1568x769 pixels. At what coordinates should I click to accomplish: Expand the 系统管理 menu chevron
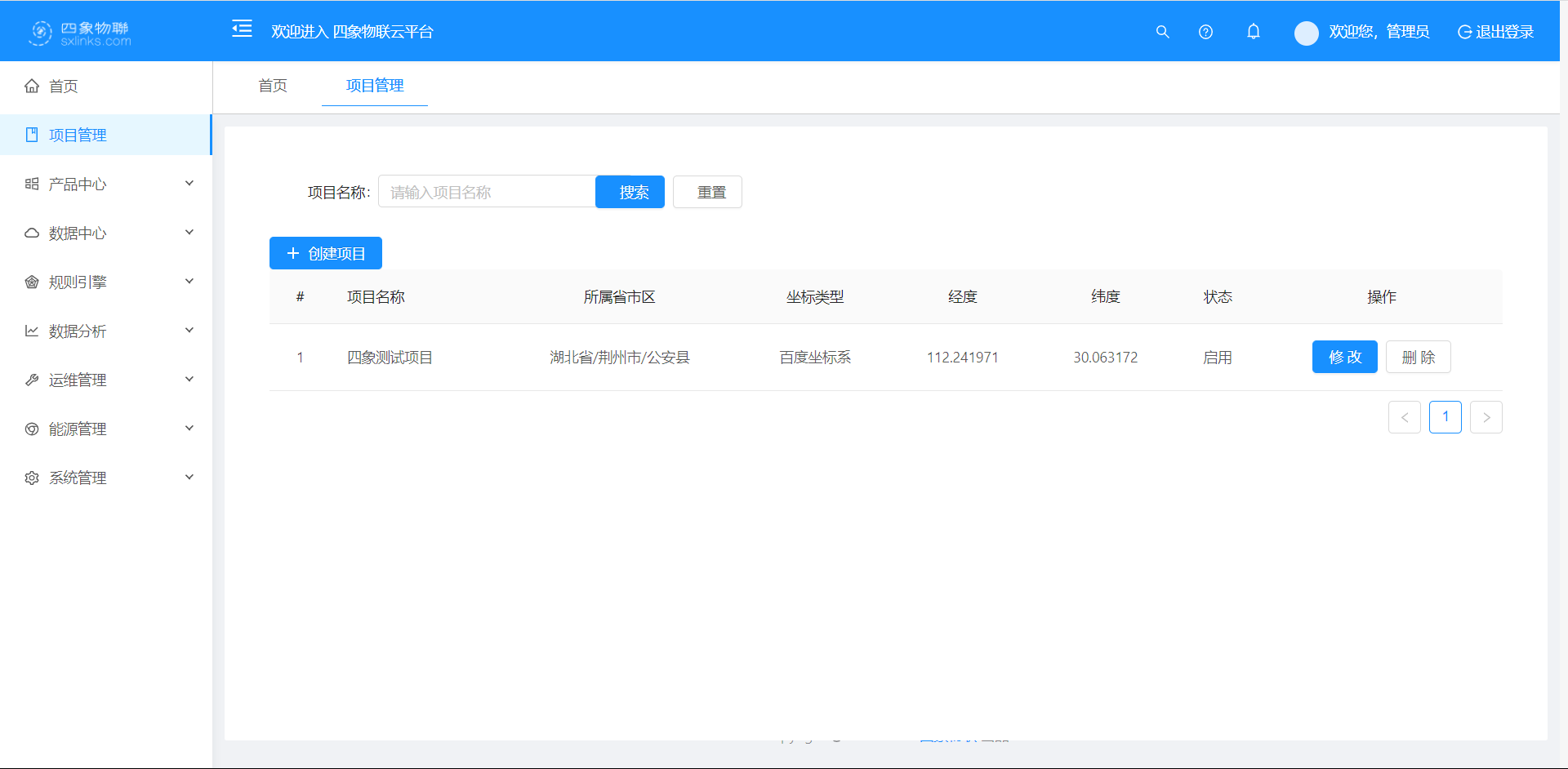[x=189, y=477]
